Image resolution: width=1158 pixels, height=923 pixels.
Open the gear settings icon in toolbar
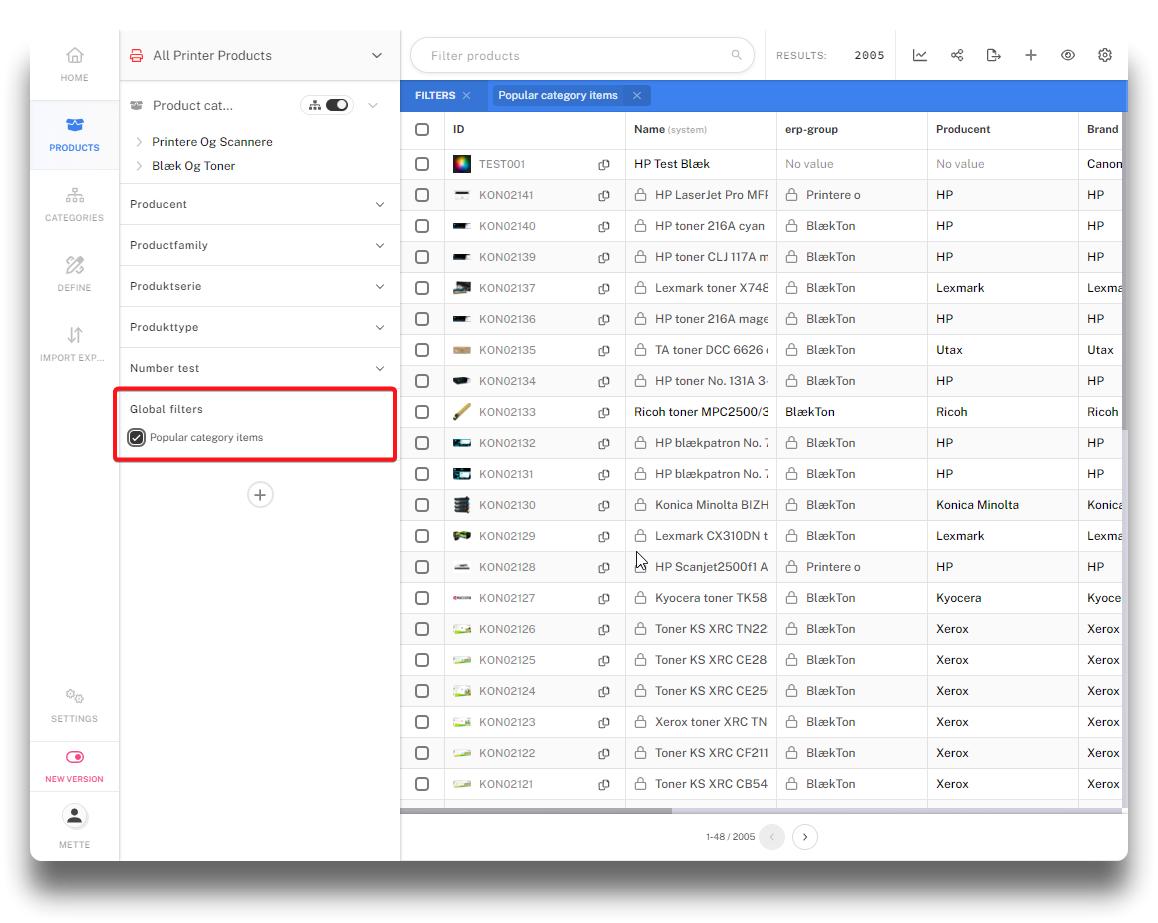1105,55
